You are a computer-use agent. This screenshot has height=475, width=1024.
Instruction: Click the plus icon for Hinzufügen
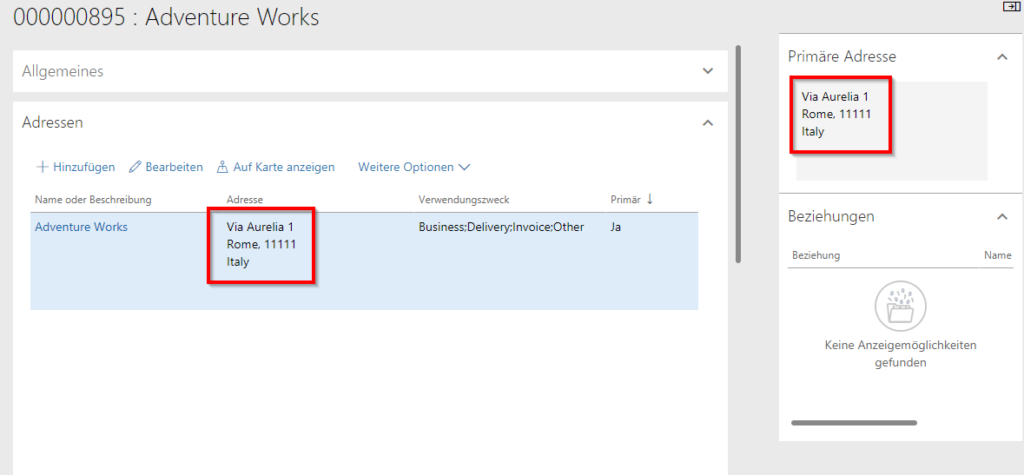(x=42, y=167)
